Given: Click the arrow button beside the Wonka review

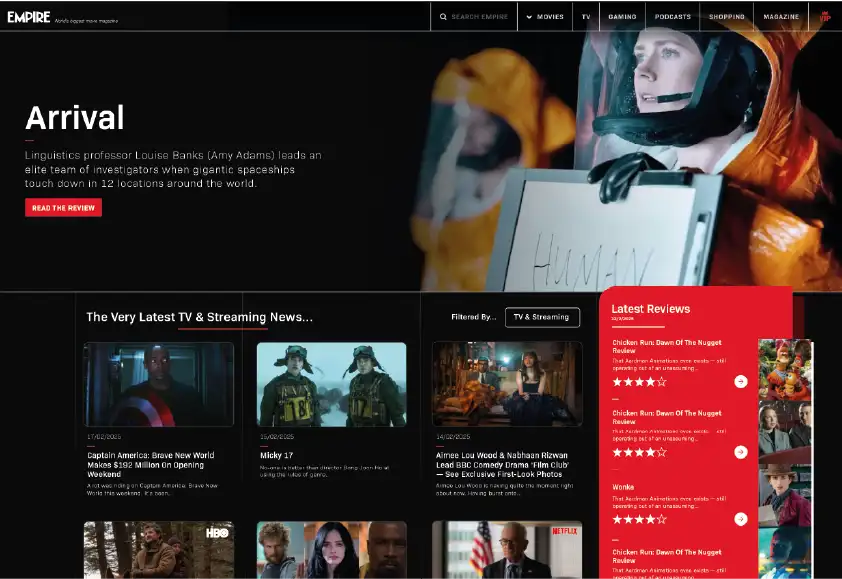Looking at the screenshot, I should click(741, 519).
